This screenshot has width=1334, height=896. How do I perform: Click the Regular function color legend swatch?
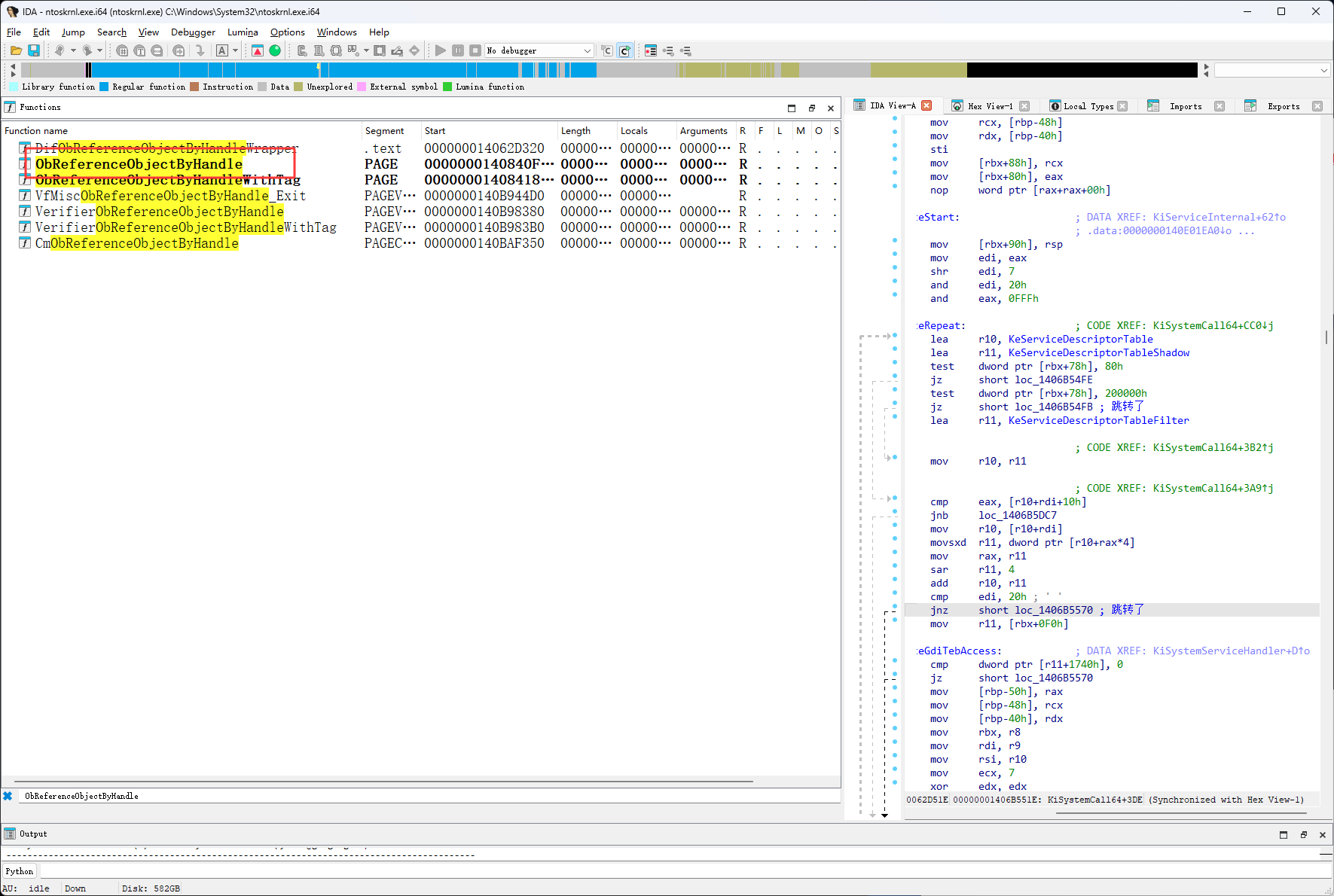104,87
